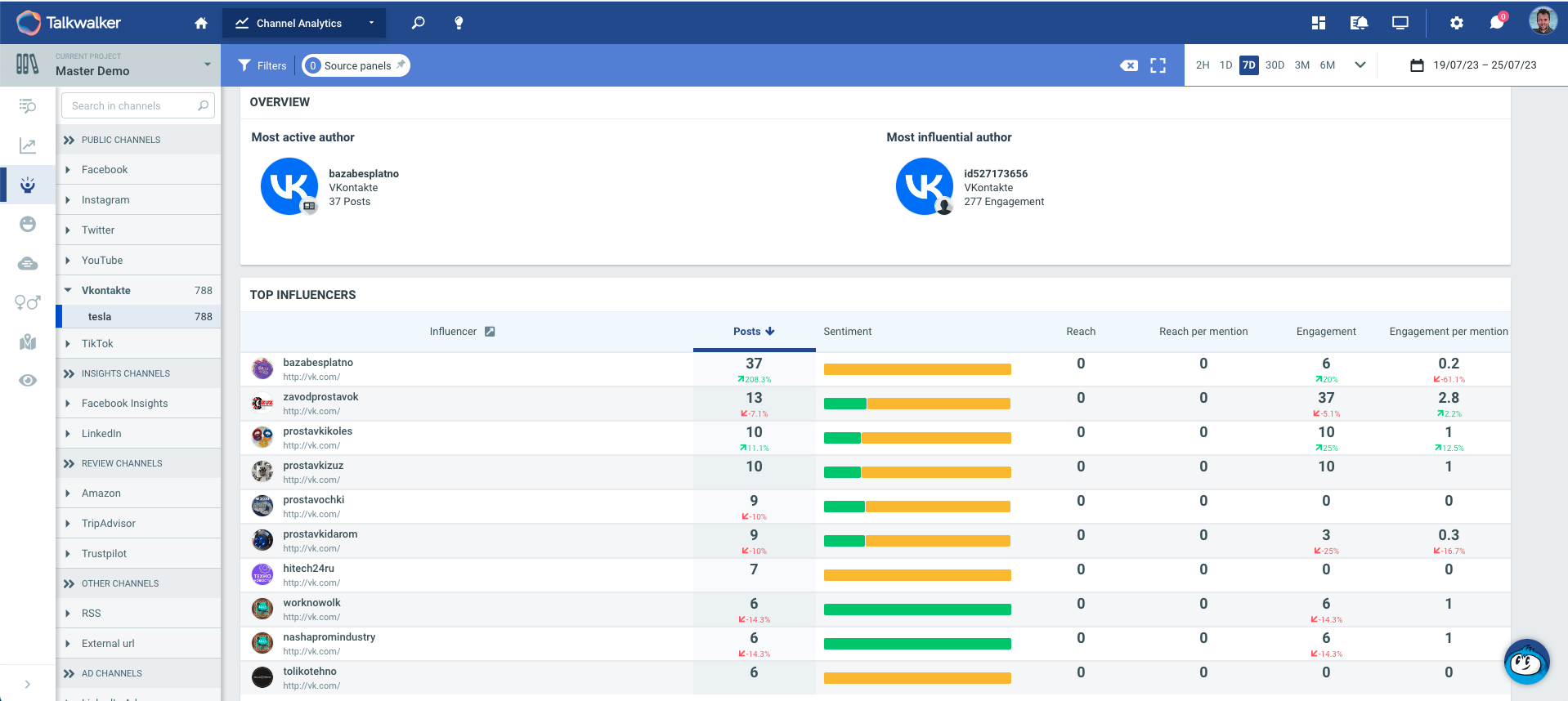This screenshot has width=1568, height=701.
Task: Open the chatbot mascot assistant
Action: [1526, 662]
